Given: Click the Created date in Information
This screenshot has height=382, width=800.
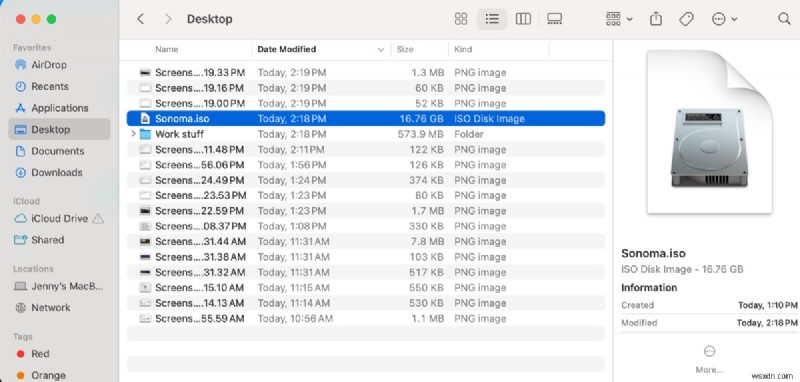Looking at the screenshot, I should pos(767,305).
